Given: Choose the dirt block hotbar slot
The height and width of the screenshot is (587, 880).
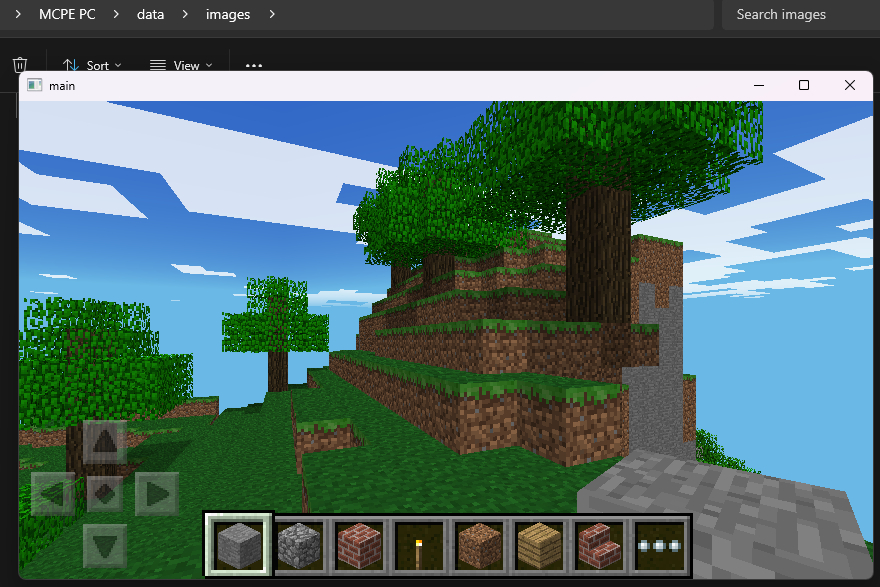Looking at the screenshot, I should point(480,545).
